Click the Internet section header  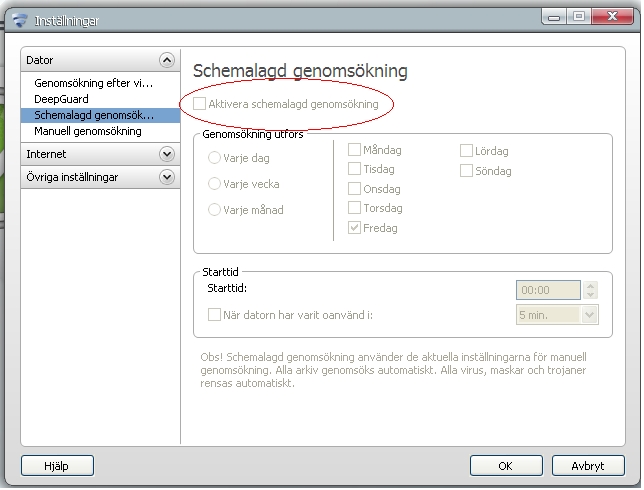[x=100, y=154]
